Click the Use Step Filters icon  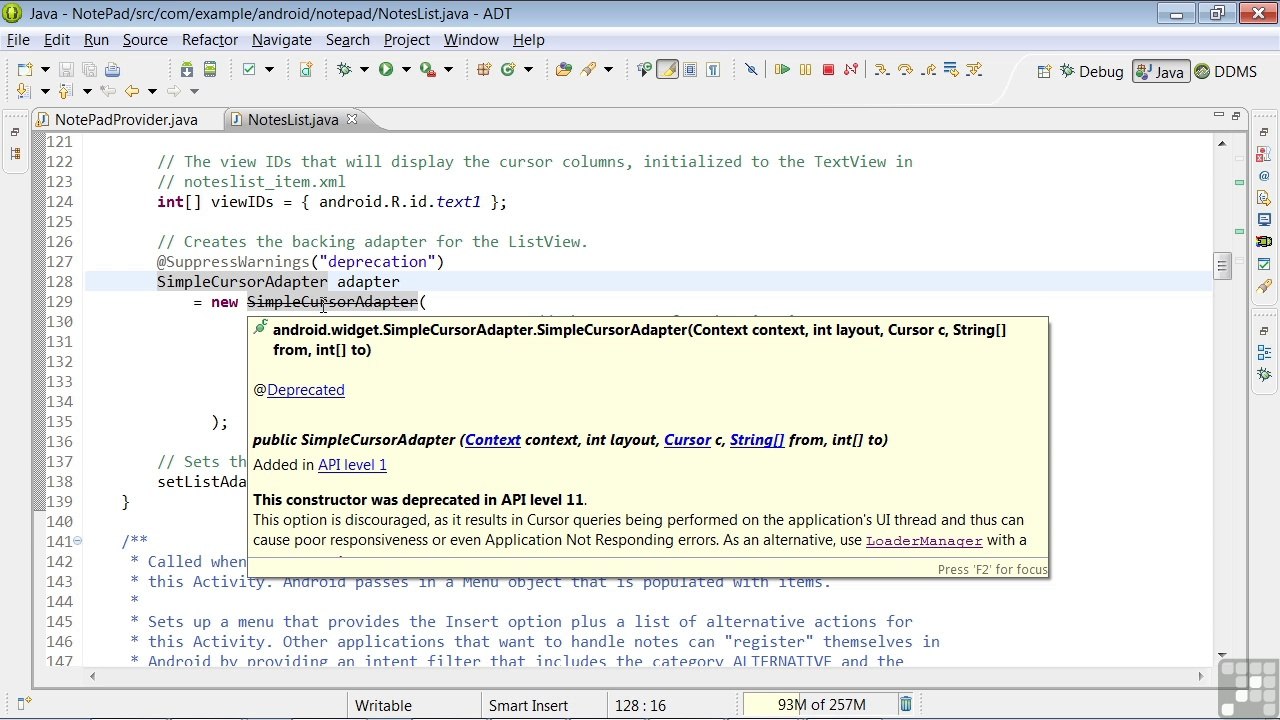tap(974, 69)
